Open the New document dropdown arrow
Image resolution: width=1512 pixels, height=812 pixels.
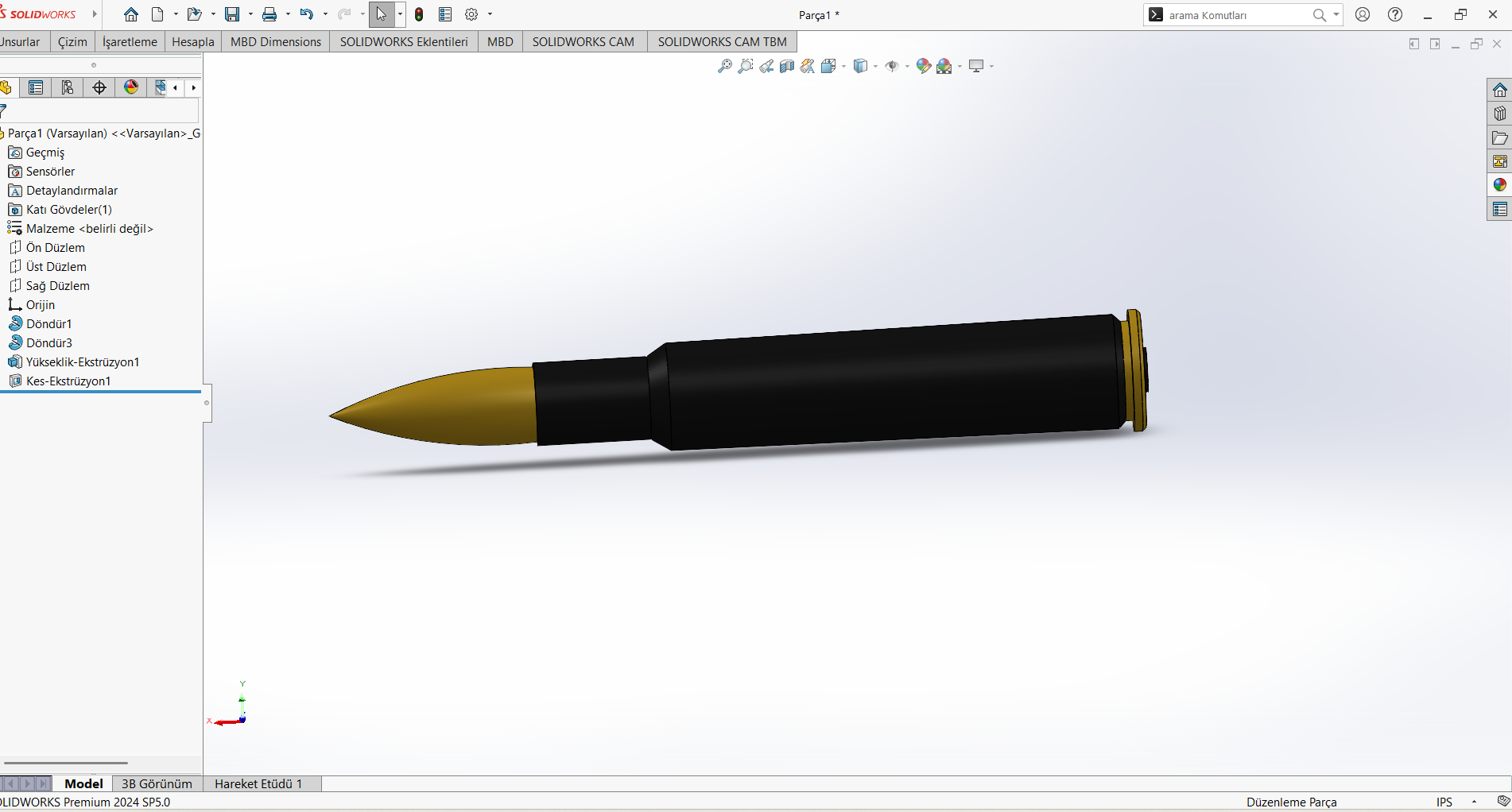point(176,14)
